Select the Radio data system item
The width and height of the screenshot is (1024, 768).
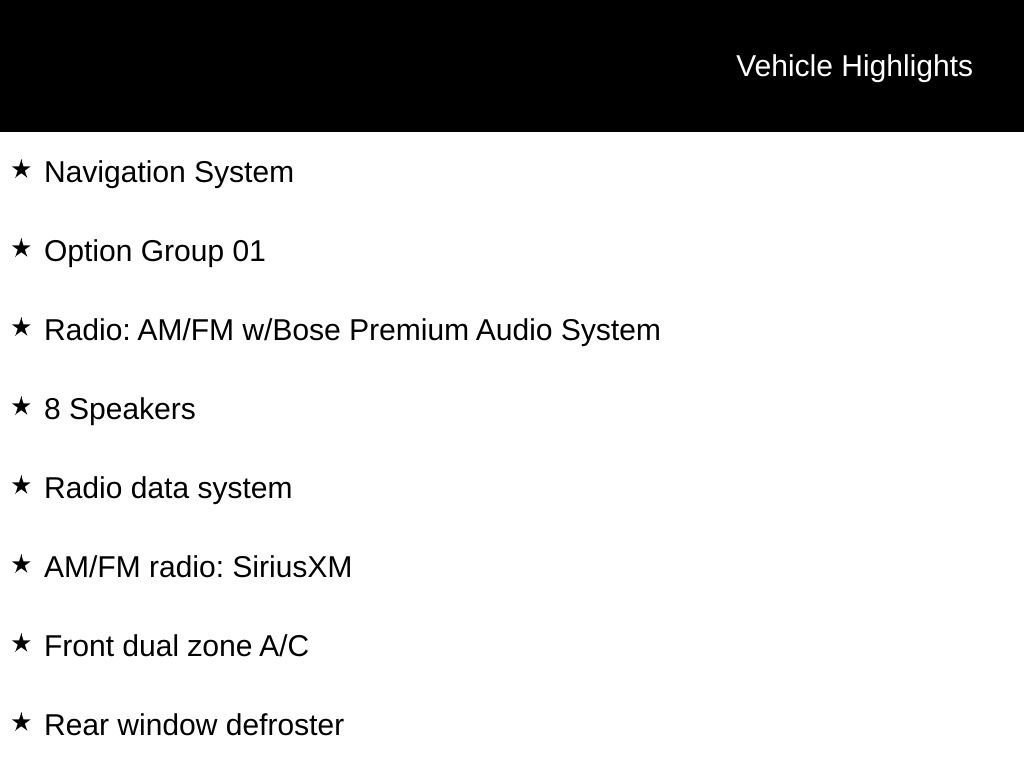(168, 488)
